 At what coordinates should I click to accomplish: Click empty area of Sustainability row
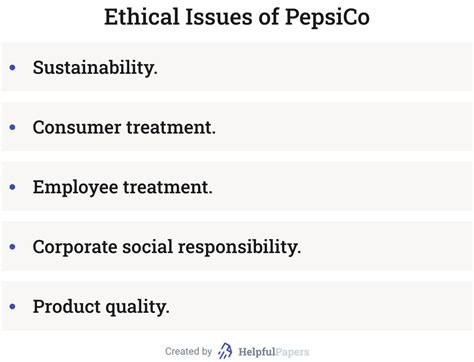point(313,67)
